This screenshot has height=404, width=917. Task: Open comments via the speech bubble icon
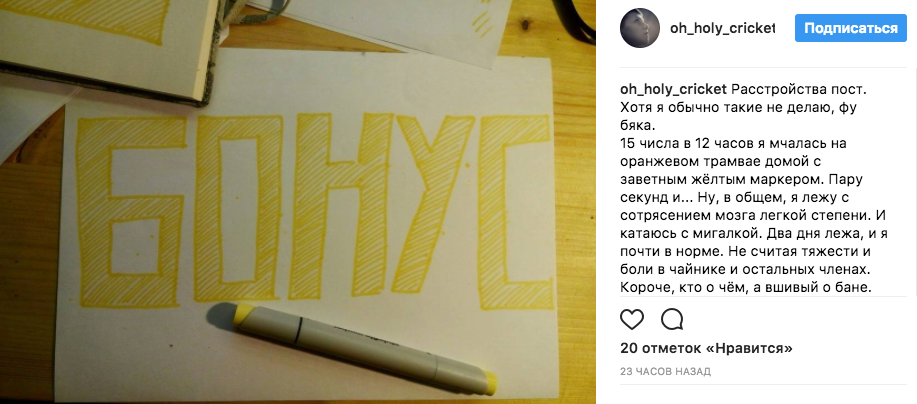tap(672, 319)
